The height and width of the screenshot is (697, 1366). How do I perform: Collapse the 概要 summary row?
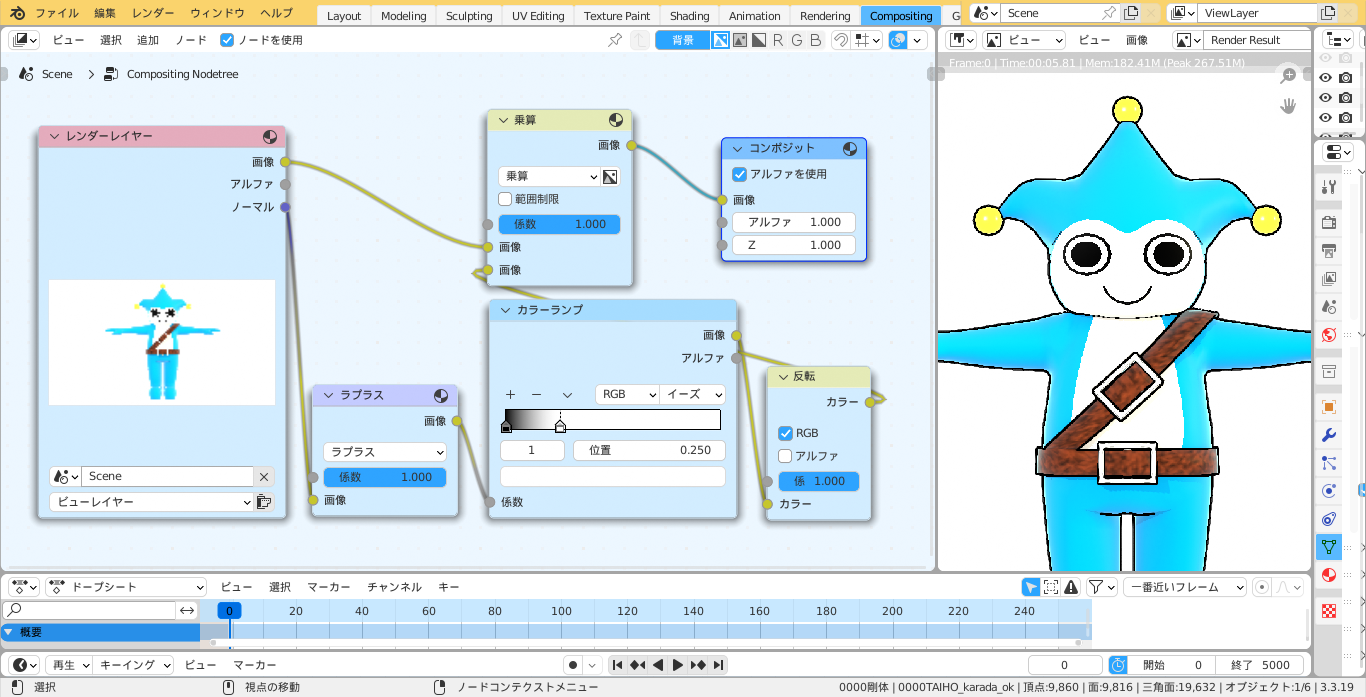tap(8, 632)
